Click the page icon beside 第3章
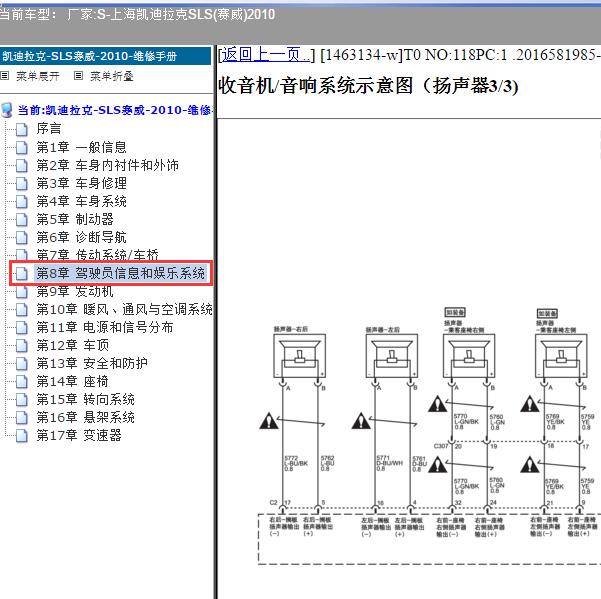Image resolution: width=601 pixels, height=599 pixels. 22,184
